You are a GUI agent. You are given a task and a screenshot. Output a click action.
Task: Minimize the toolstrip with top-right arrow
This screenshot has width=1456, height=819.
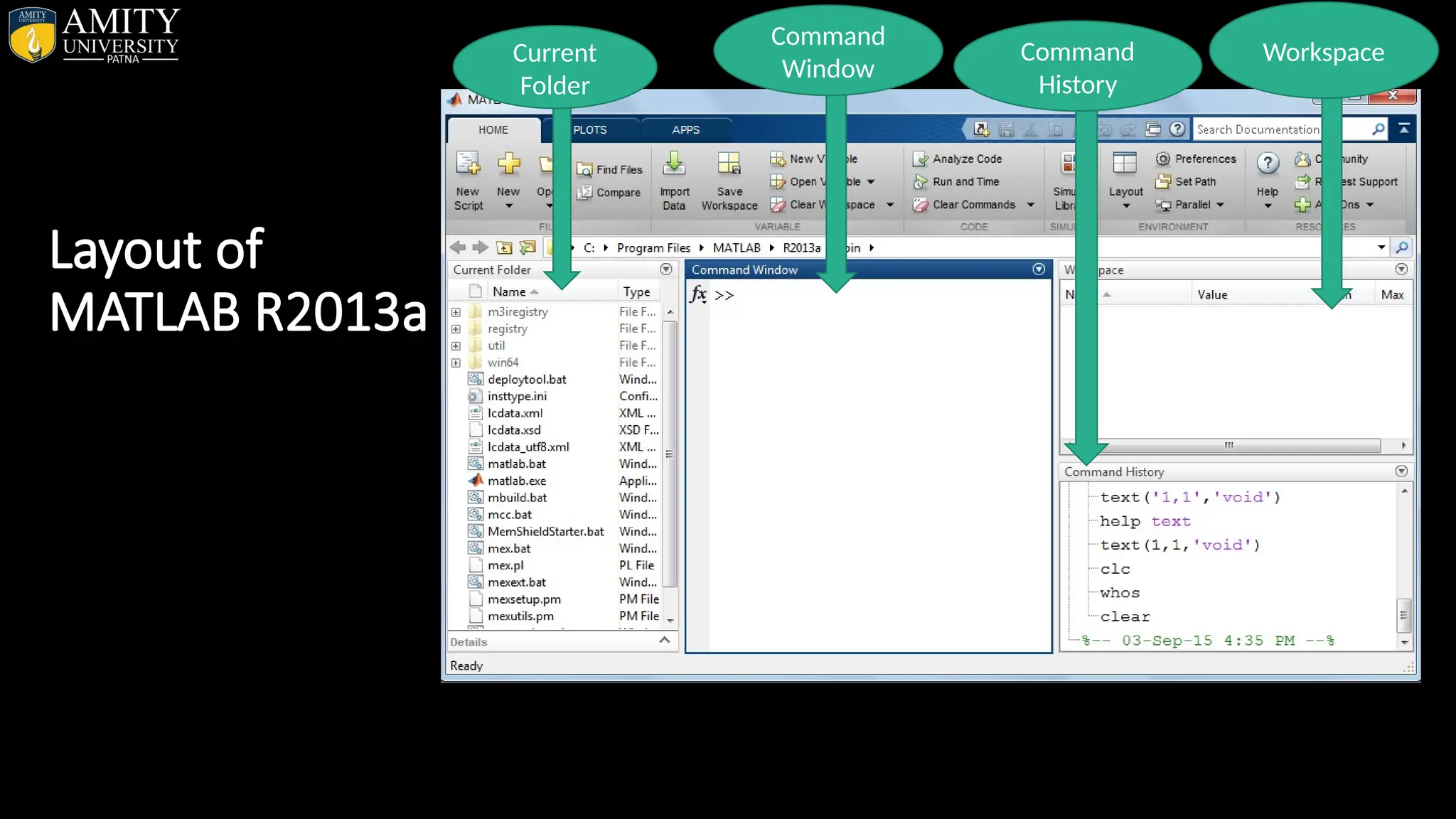pos(1403,129)
